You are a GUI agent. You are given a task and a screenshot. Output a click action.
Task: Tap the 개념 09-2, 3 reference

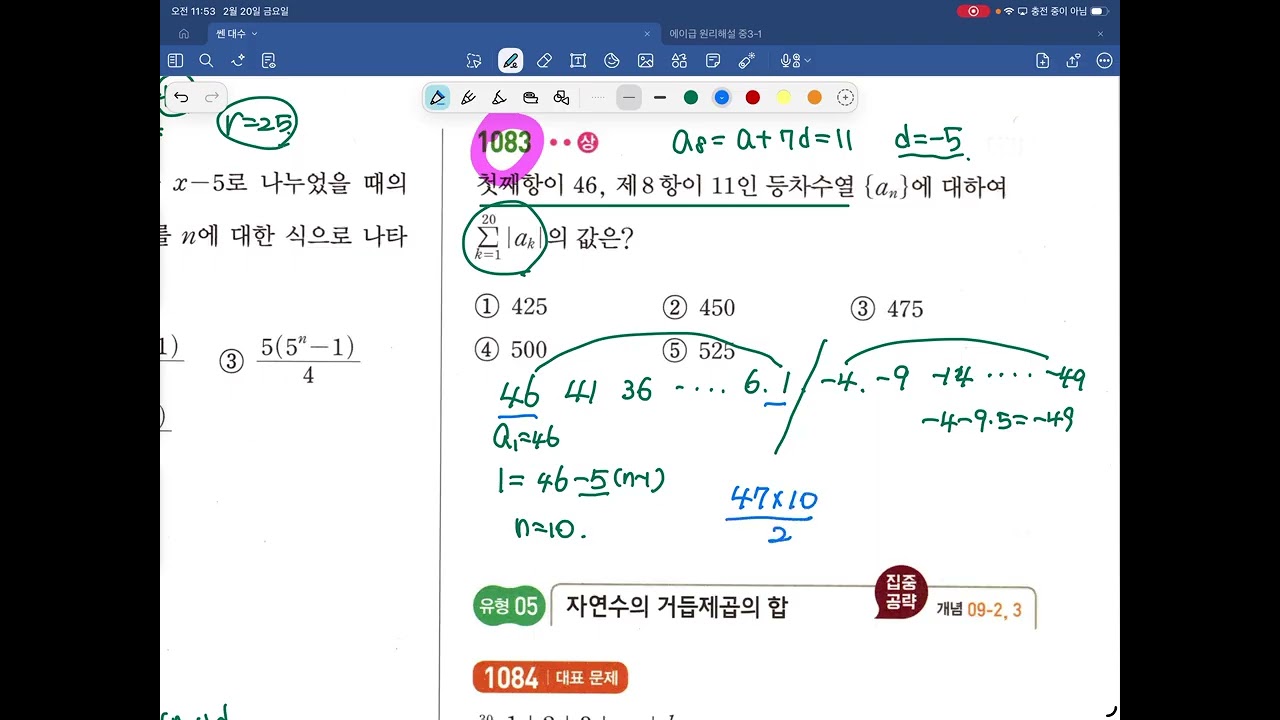point(979,609)
